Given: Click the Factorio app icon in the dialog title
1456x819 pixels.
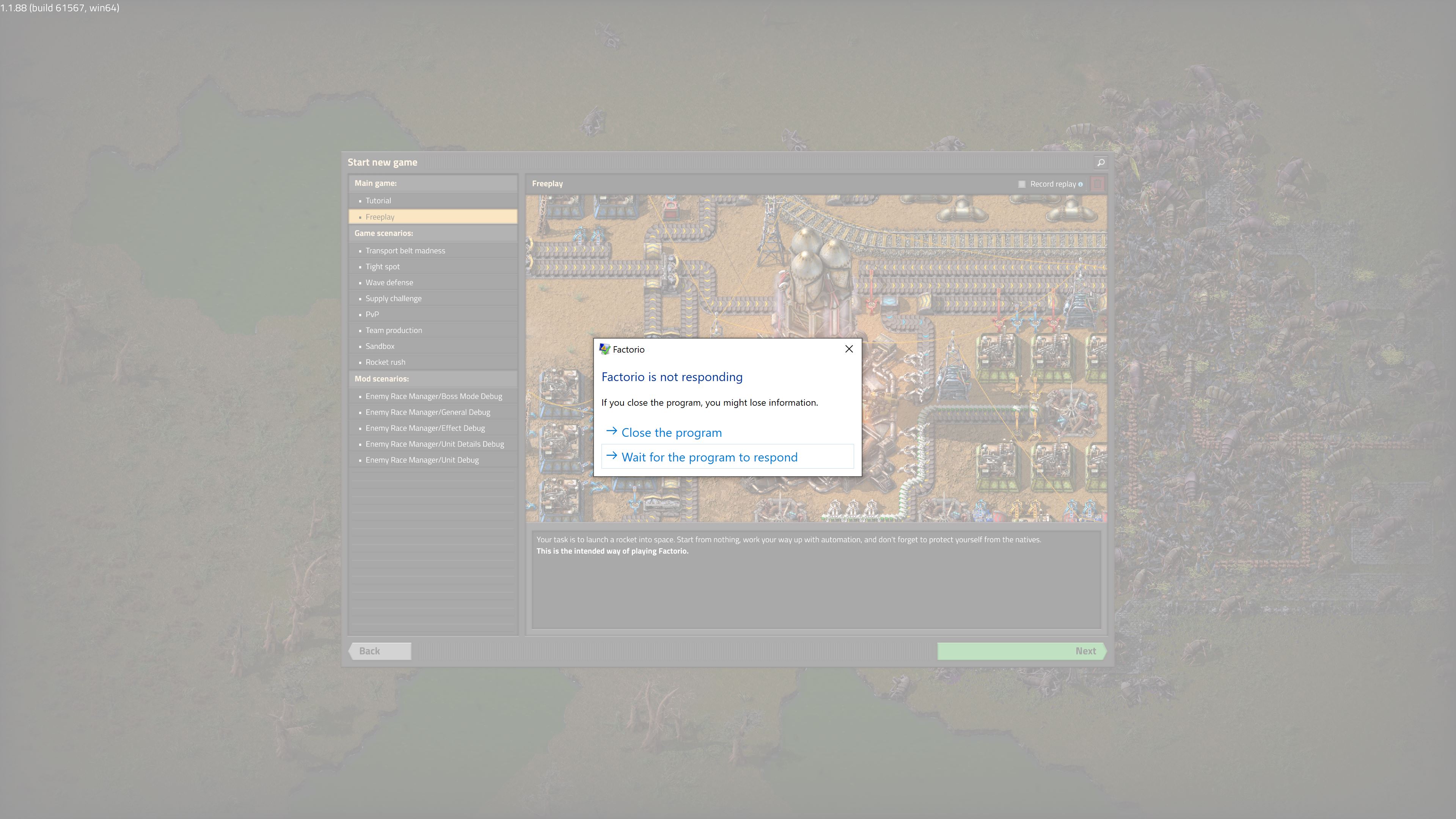Looking at the screenshot, I should point(604,349).
